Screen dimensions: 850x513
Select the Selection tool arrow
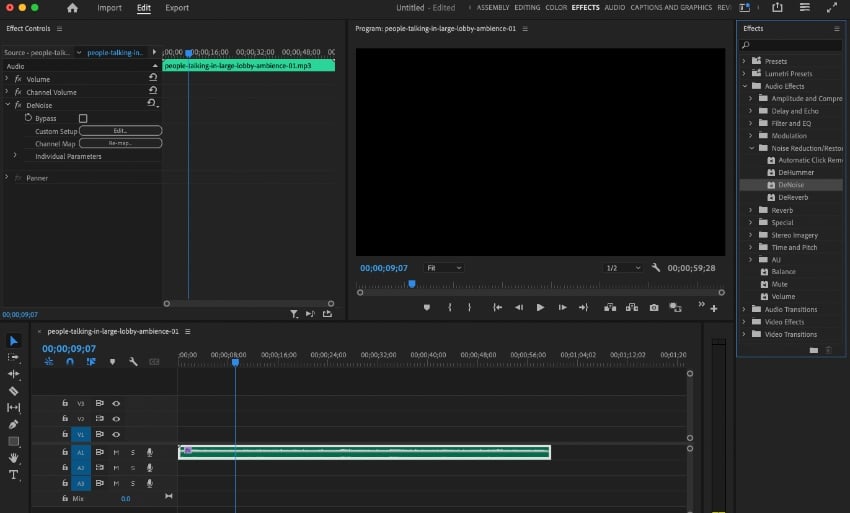(14, 341)
